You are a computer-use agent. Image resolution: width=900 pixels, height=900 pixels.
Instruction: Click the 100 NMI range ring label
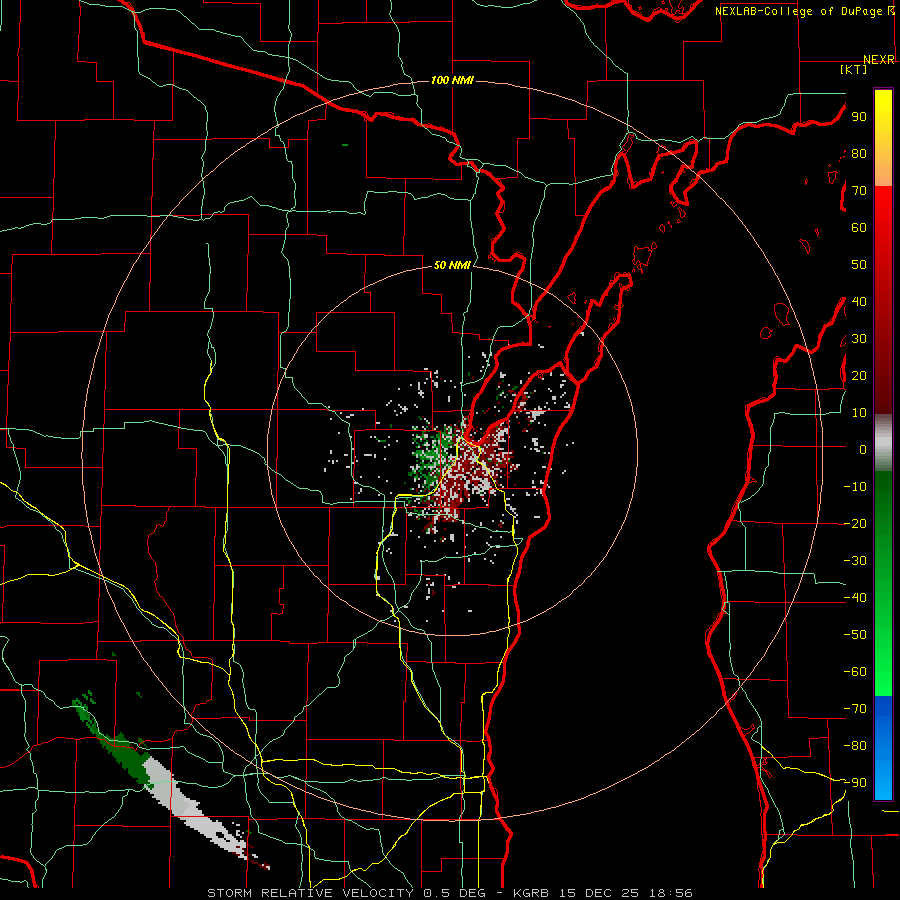pyautogui.click(x=452, y=80)
